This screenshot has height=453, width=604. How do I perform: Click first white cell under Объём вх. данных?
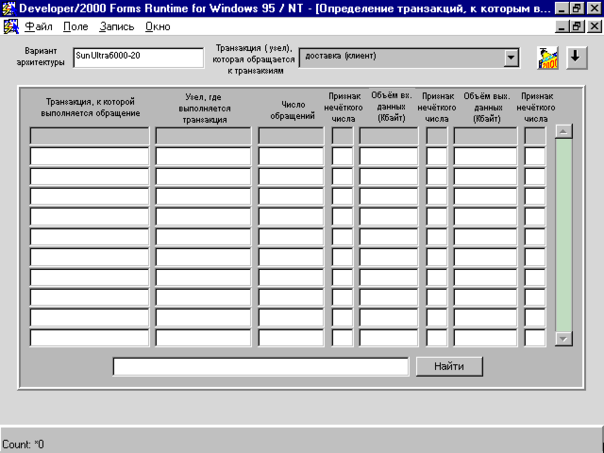point(388,156)
